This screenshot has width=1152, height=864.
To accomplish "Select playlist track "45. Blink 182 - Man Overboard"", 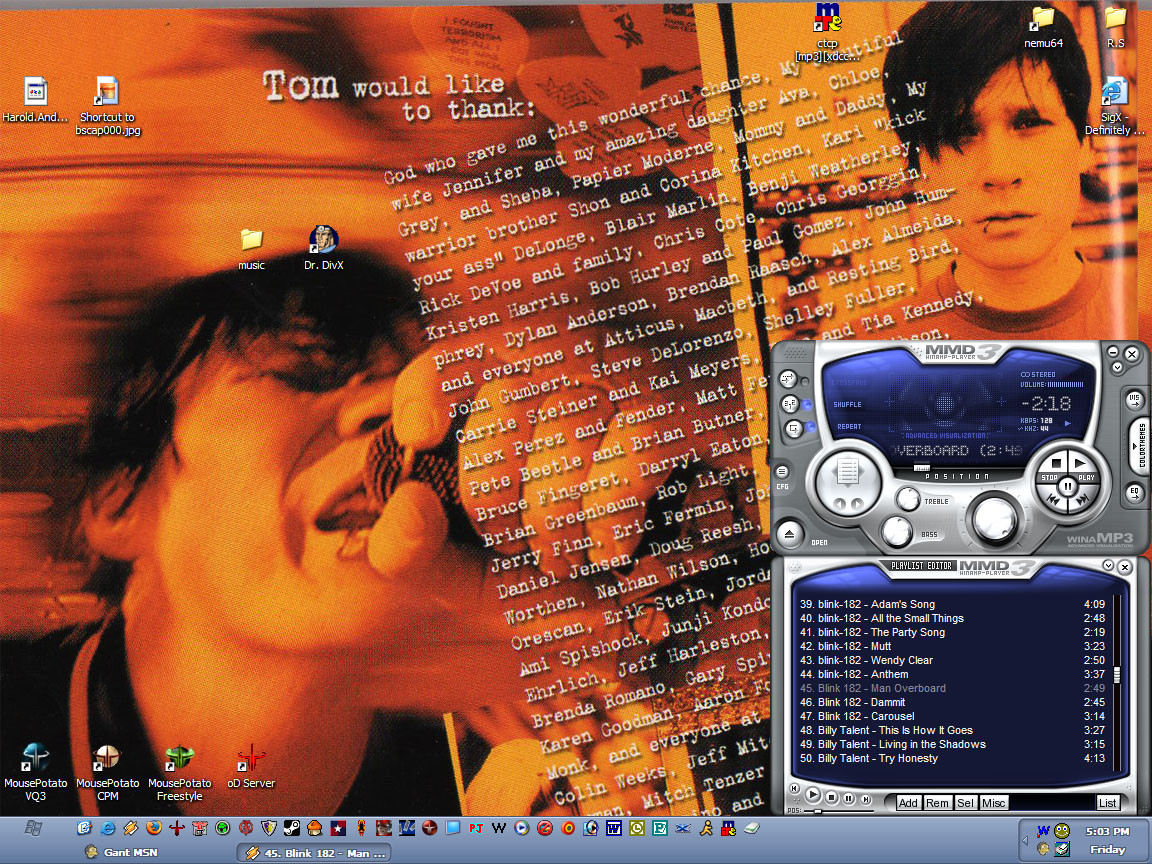I will pos(952,688).
